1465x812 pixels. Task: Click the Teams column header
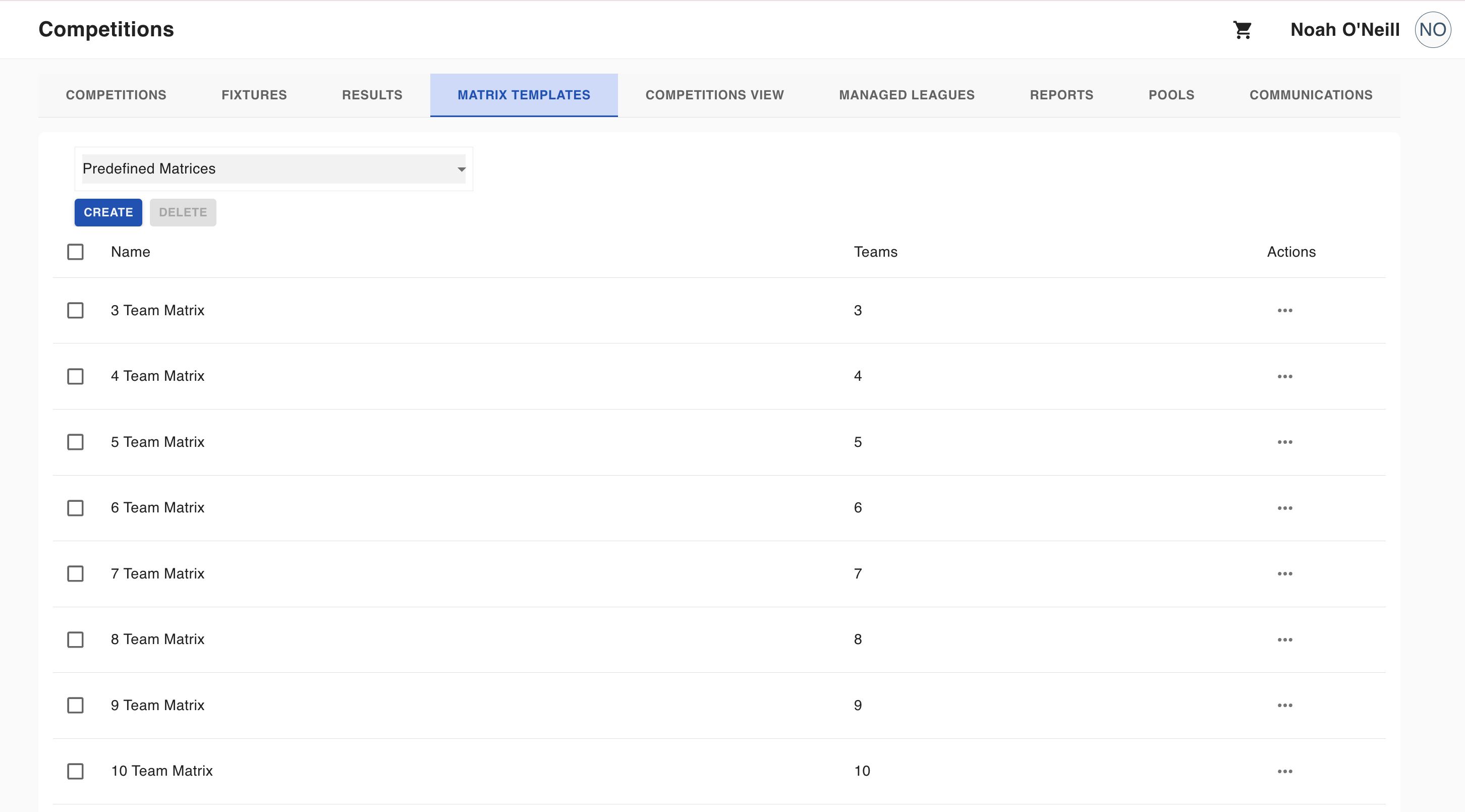click(x=875, y=252)
